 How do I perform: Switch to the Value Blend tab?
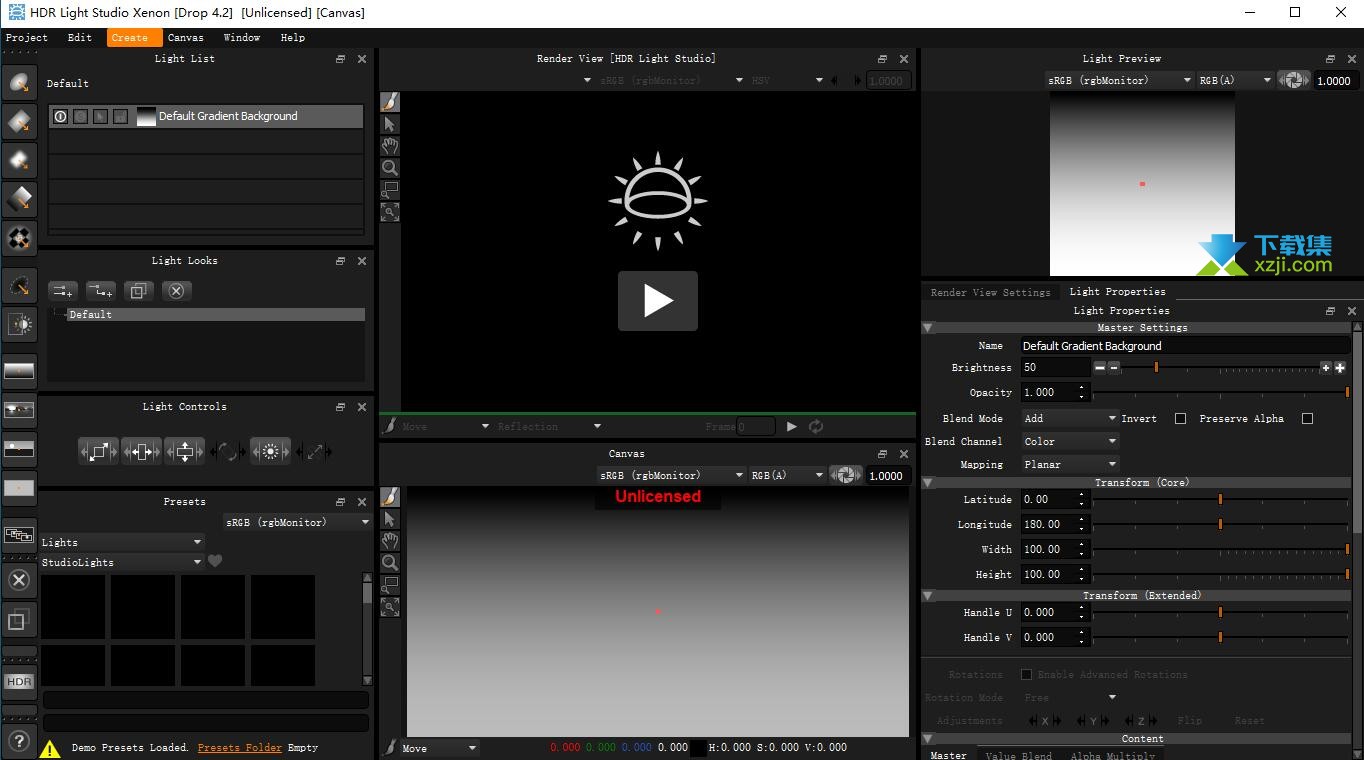coord(1018,755)
